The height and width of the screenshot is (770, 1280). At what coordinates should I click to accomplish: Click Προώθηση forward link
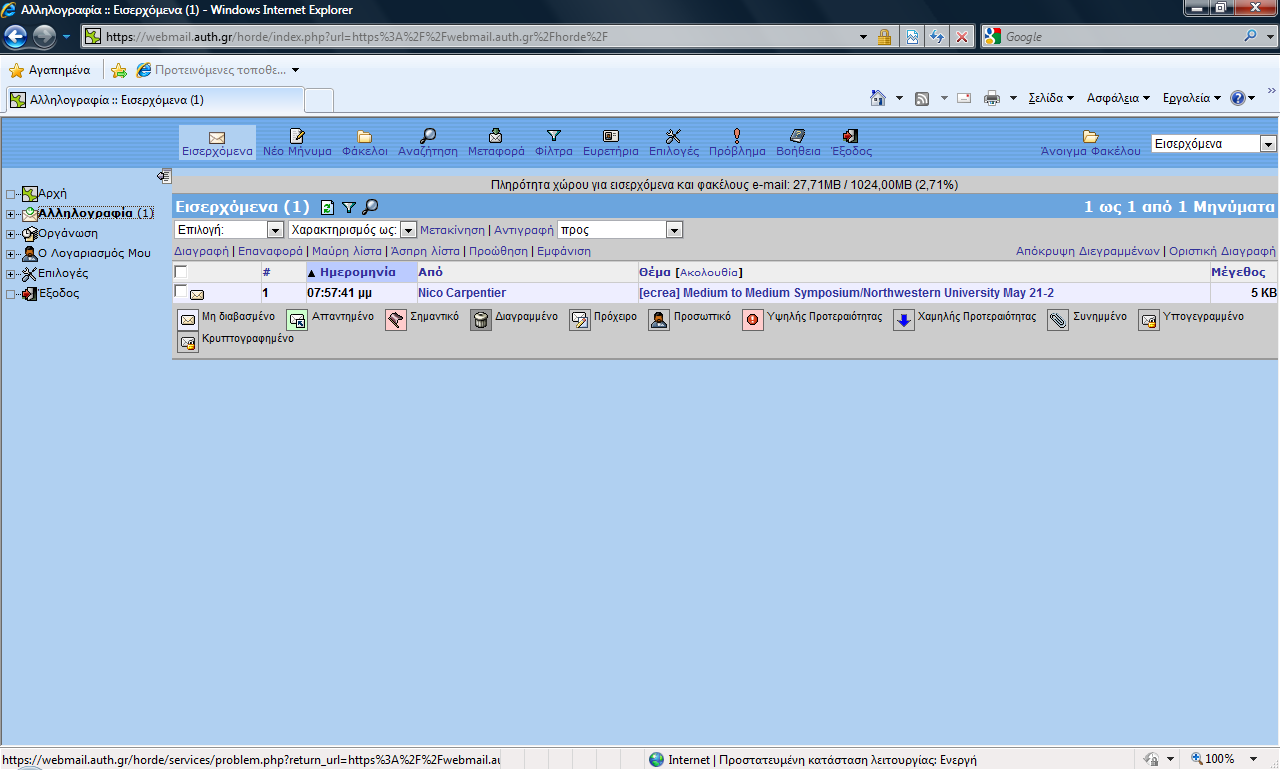[498, 251]
